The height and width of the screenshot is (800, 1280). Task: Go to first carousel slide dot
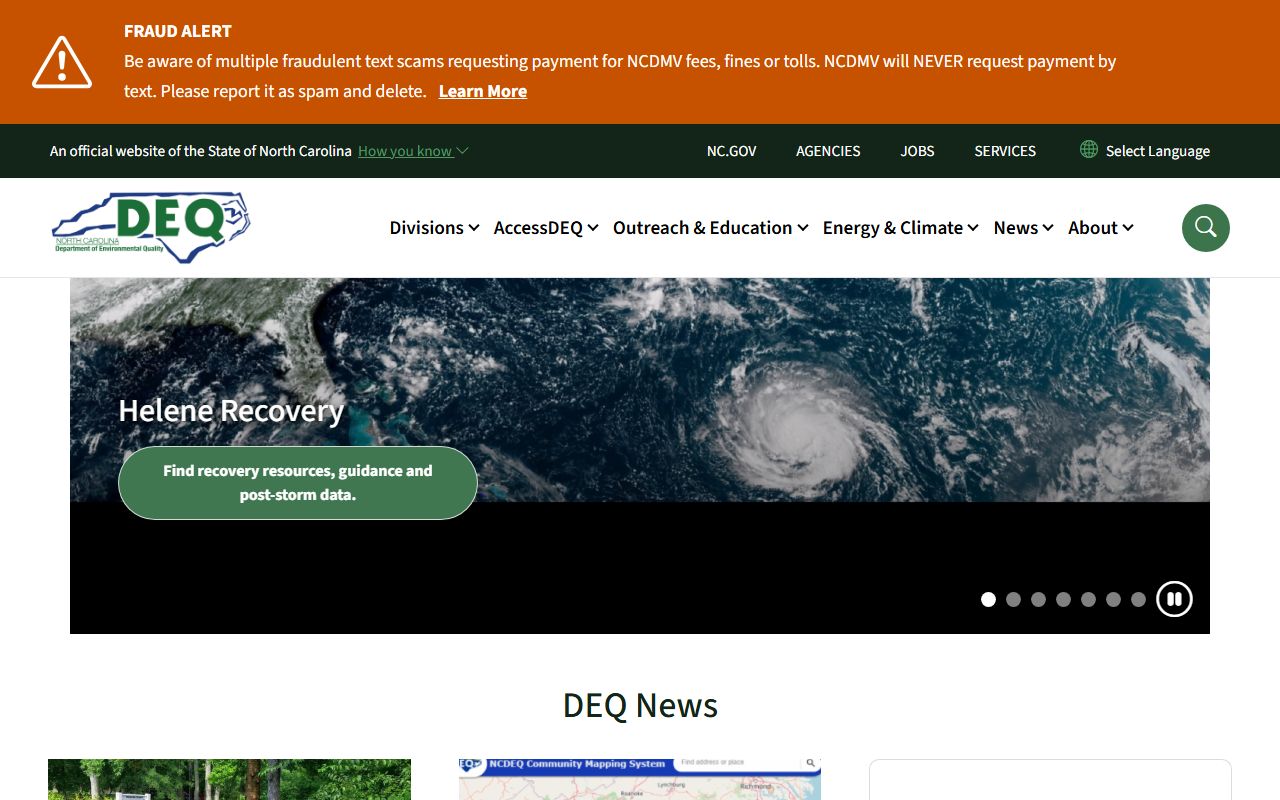pyautogui.click(x=988, y=599)
